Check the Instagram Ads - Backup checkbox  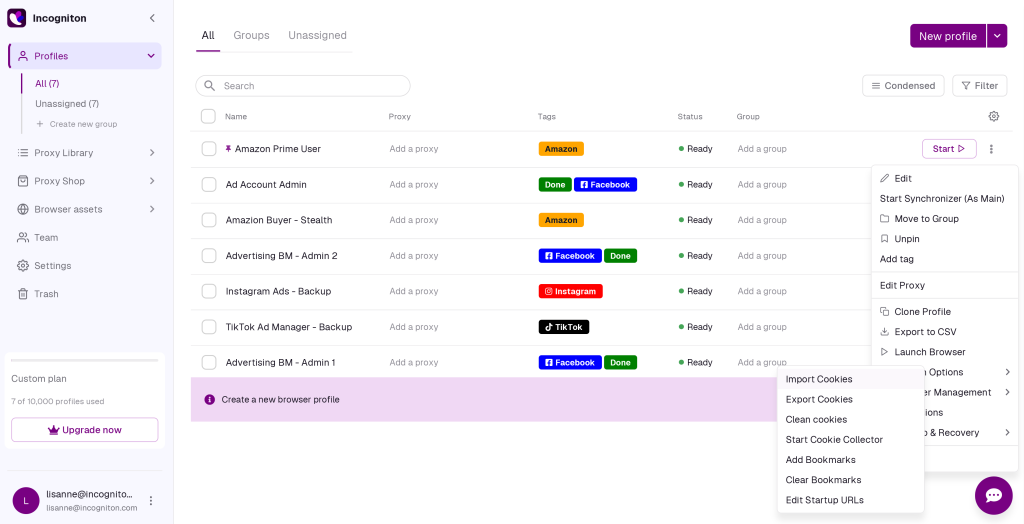[209, 291]
